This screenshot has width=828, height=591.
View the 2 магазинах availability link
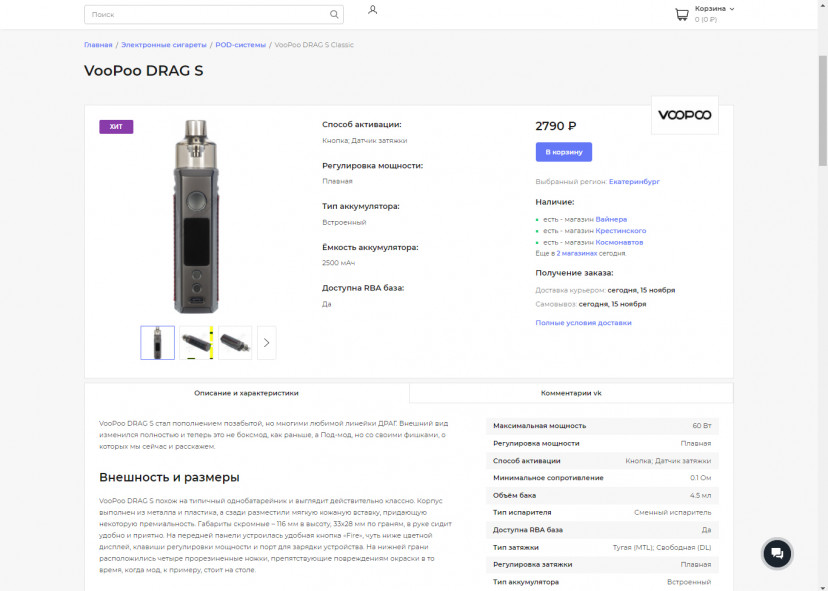tap(577, 254)
